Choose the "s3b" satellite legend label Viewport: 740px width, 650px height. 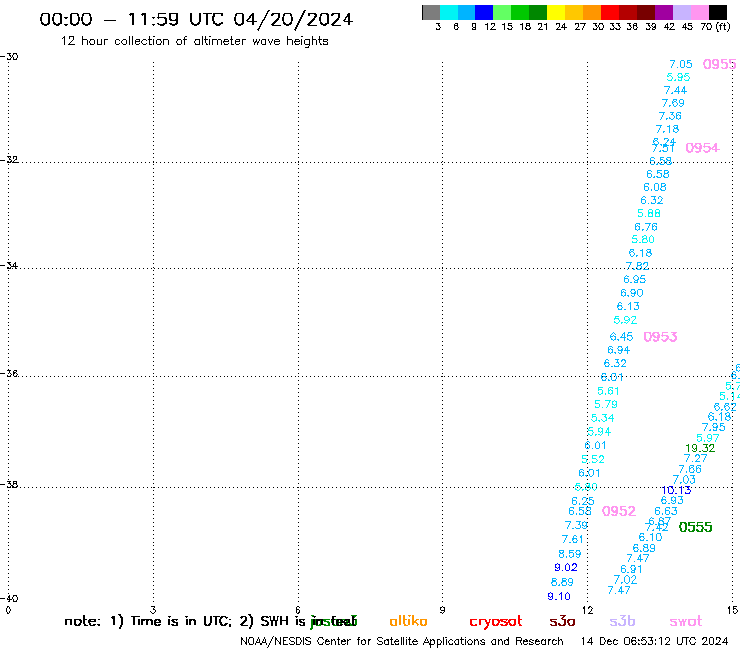point(622,621)
